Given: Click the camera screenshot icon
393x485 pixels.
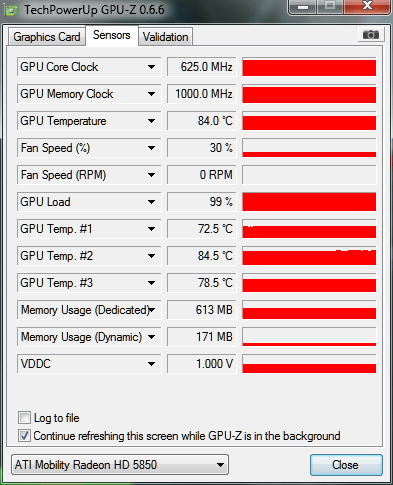Looking at the screenshot, I should pyautogui.click(x=371, y=35).
